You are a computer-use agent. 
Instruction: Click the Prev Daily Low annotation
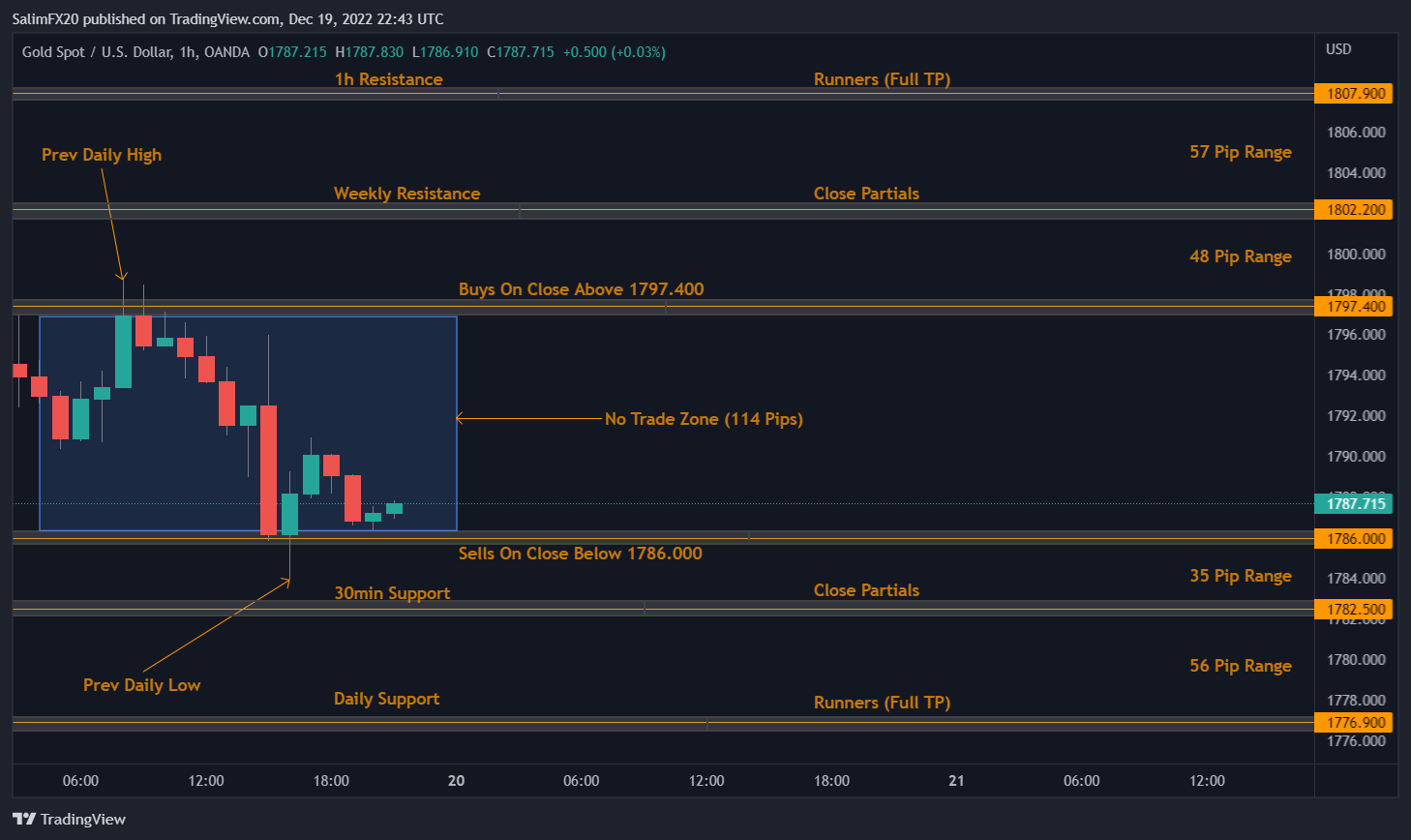pyautogui.click(x=141, y=684)
